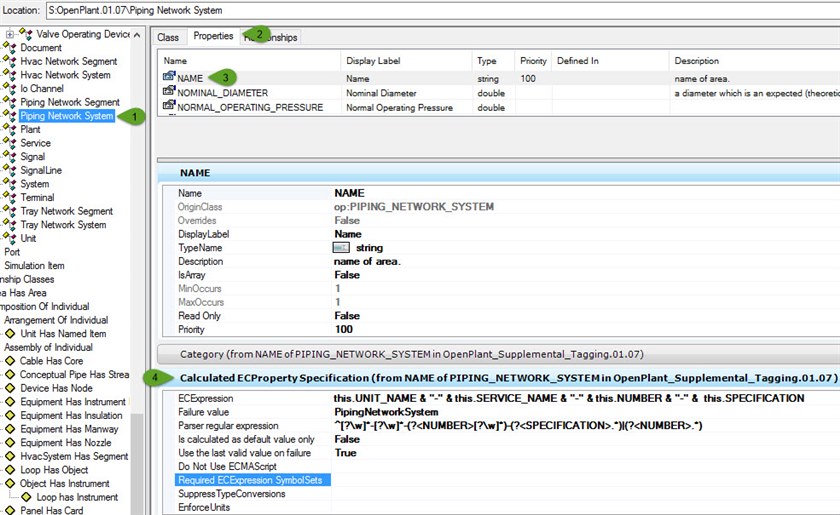Image resolution: width=840 pixels, height=515 pixels.
Task: Click the Hvac Network System class icon
Action: [x=10, y=75]
